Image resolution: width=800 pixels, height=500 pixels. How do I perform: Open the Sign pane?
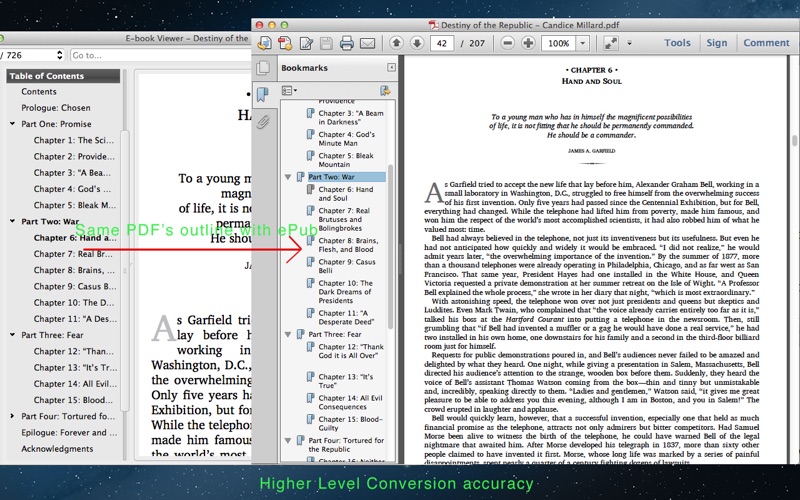coord(716,43)
